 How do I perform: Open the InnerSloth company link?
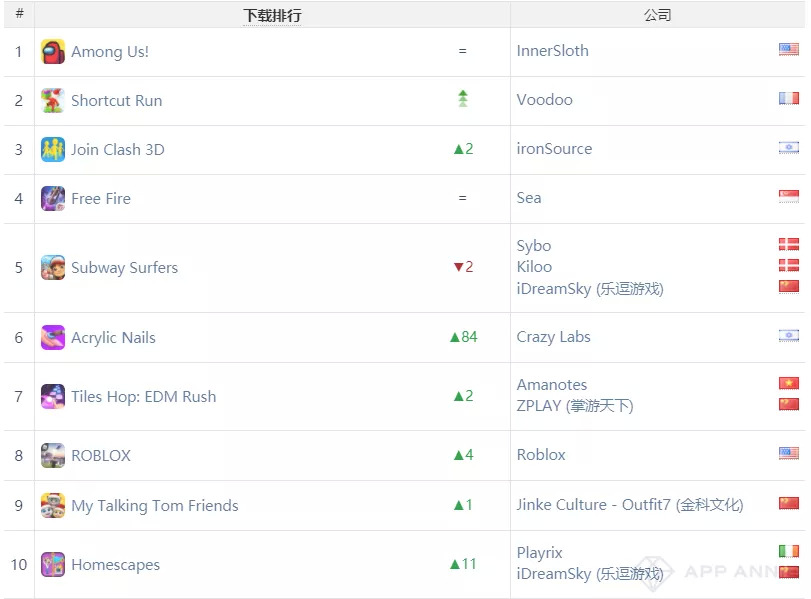(x=552, y=51)
